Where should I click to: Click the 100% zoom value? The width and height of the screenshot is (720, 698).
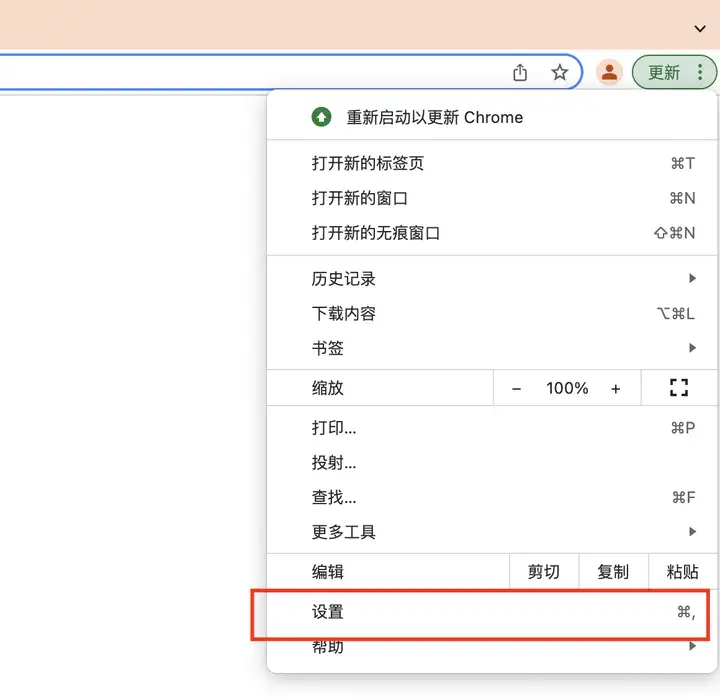tap(567, 388)
